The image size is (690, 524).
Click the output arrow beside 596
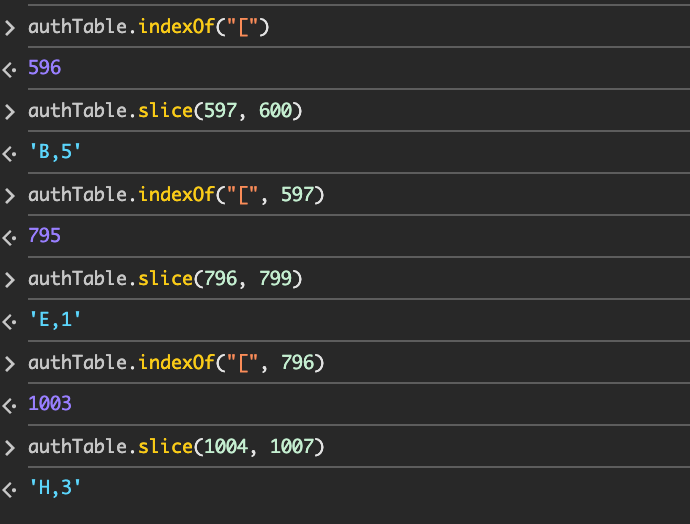pos(9,69)
